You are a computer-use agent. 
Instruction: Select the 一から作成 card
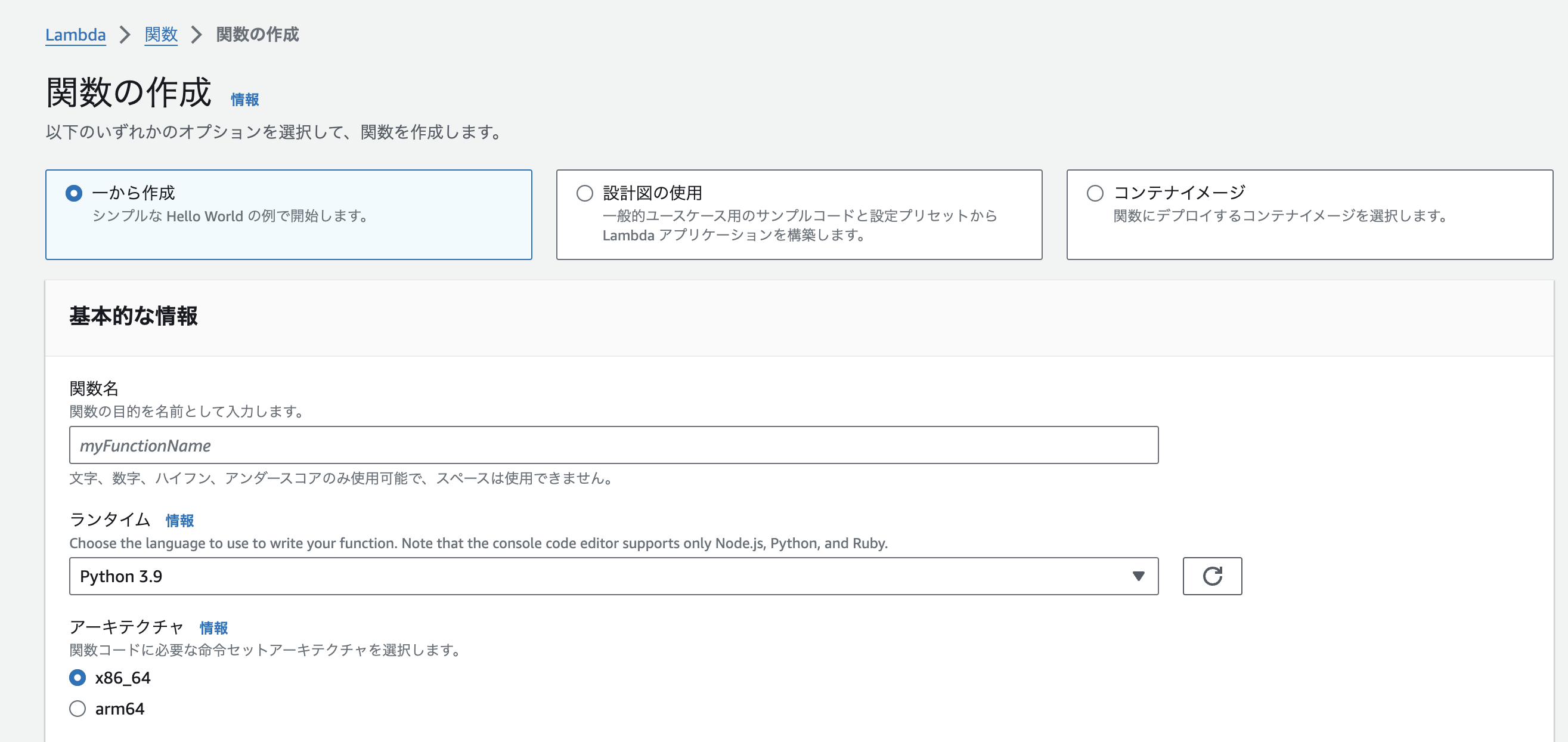point(288,215)
